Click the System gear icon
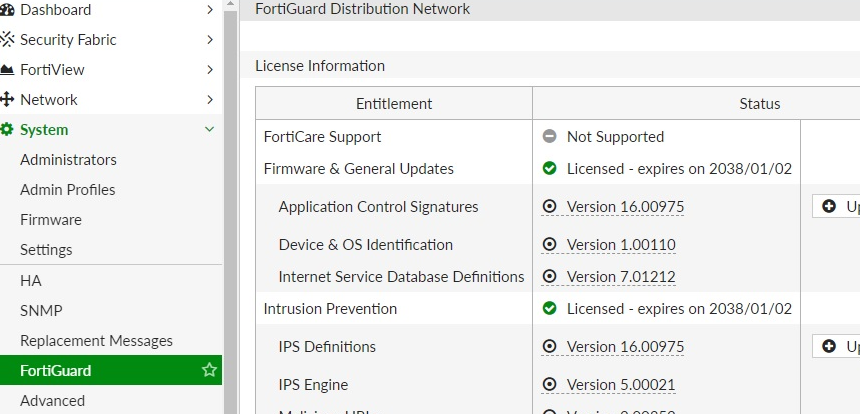 (7, 130)
